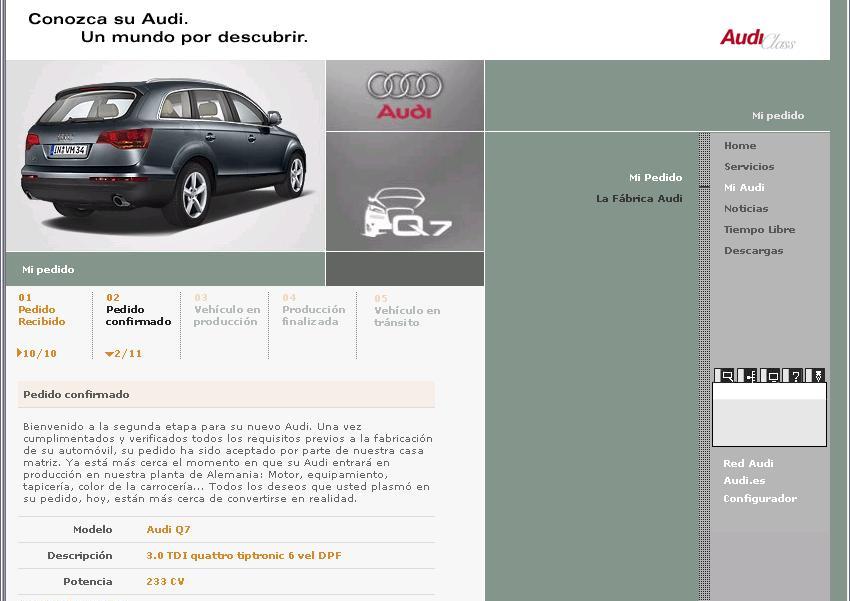
Task: Click the Conozca su Audi headline
Action: point(168,28)
